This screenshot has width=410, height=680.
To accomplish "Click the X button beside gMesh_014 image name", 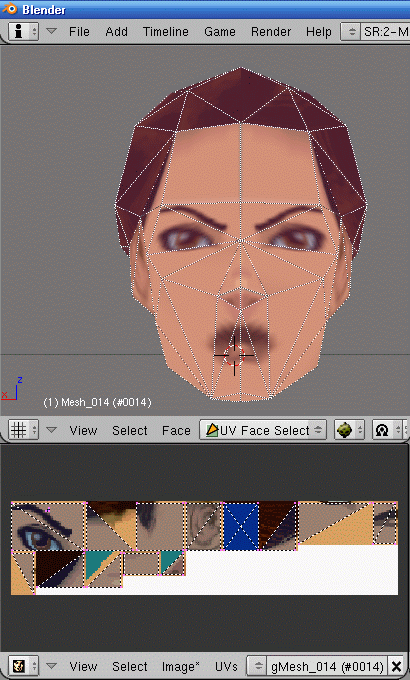I will [x=396, y=666].
